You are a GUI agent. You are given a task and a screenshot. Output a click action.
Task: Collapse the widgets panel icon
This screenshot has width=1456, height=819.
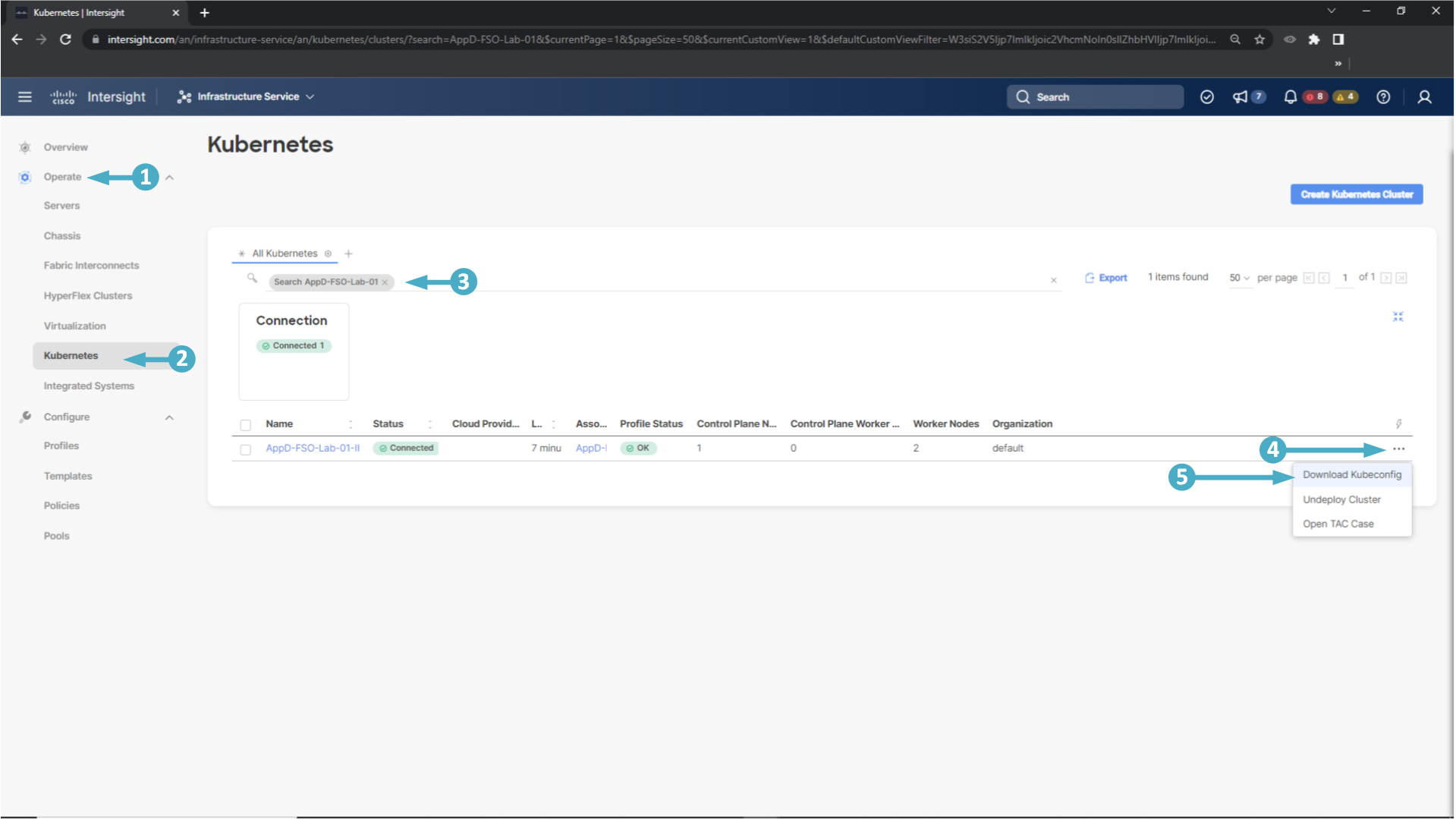tap(1398, 317)
